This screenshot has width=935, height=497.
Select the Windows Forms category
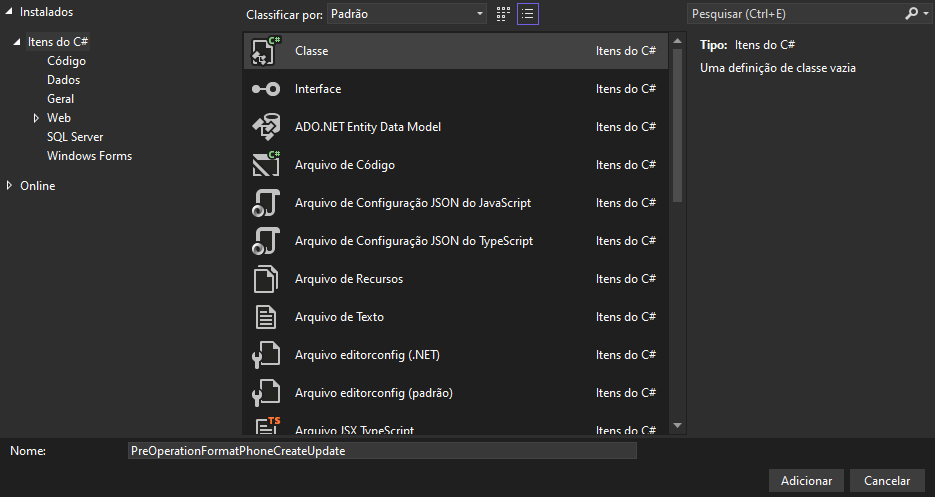89,156
